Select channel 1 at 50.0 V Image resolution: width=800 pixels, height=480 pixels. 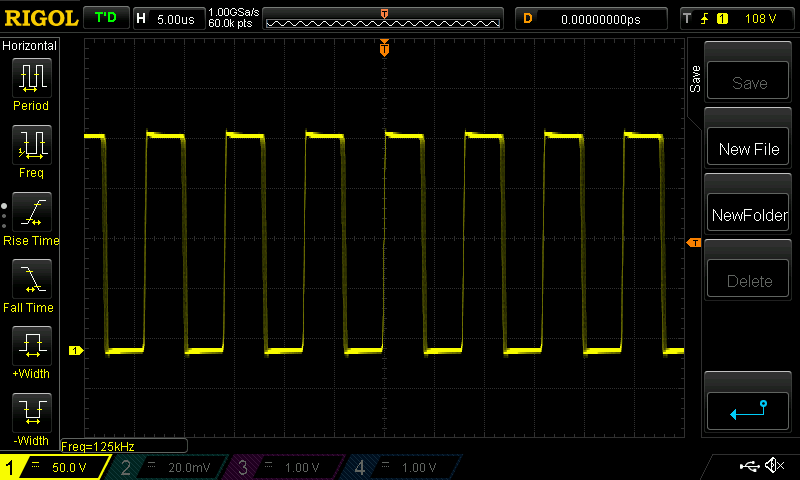tap(55, 467)
